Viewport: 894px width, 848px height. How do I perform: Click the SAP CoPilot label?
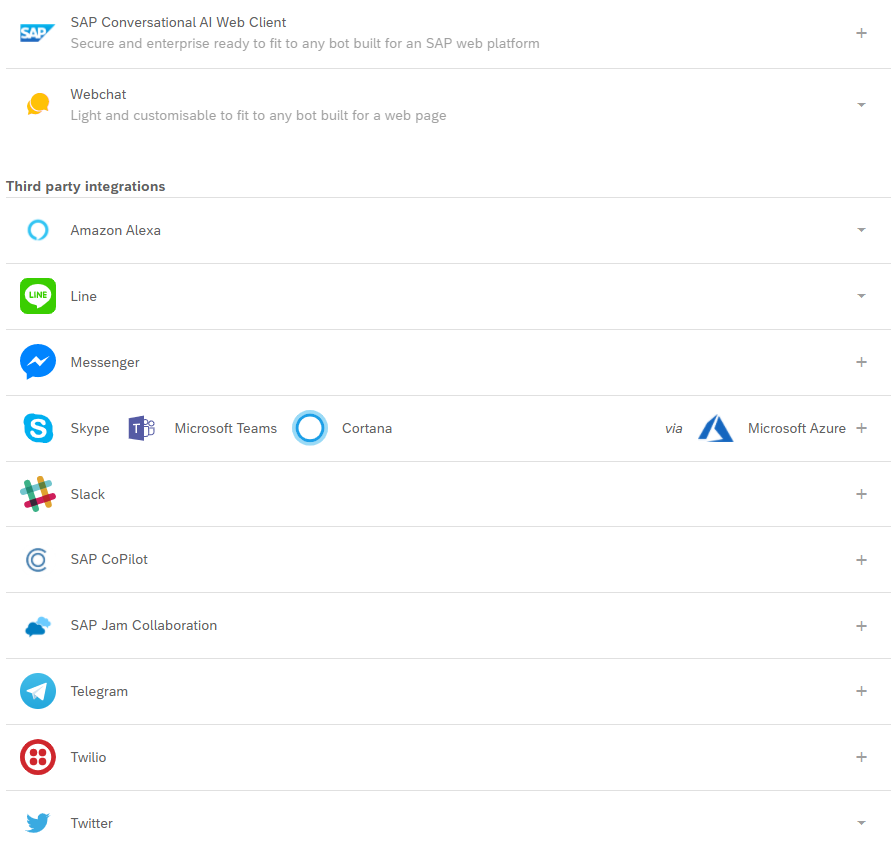coord(109,559)
